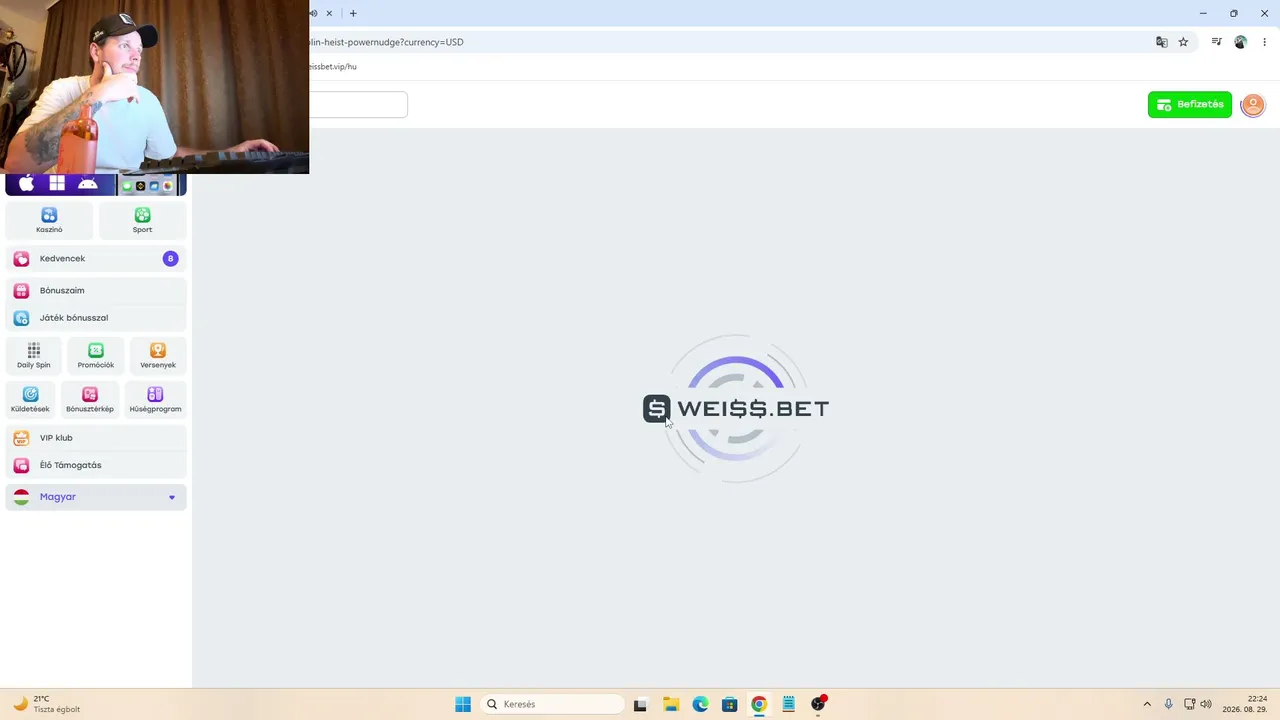
Task: Open the Hűségprogram loyalty tile
Action: [155, 400]
